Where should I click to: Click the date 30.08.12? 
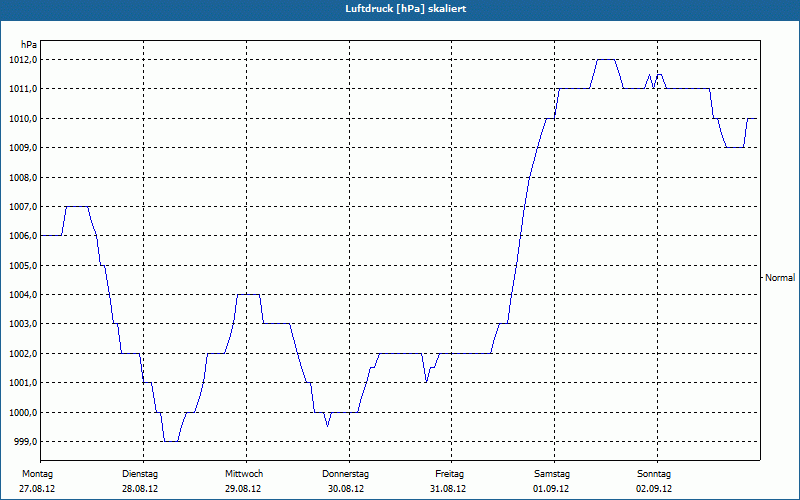(x=346, y=489)
